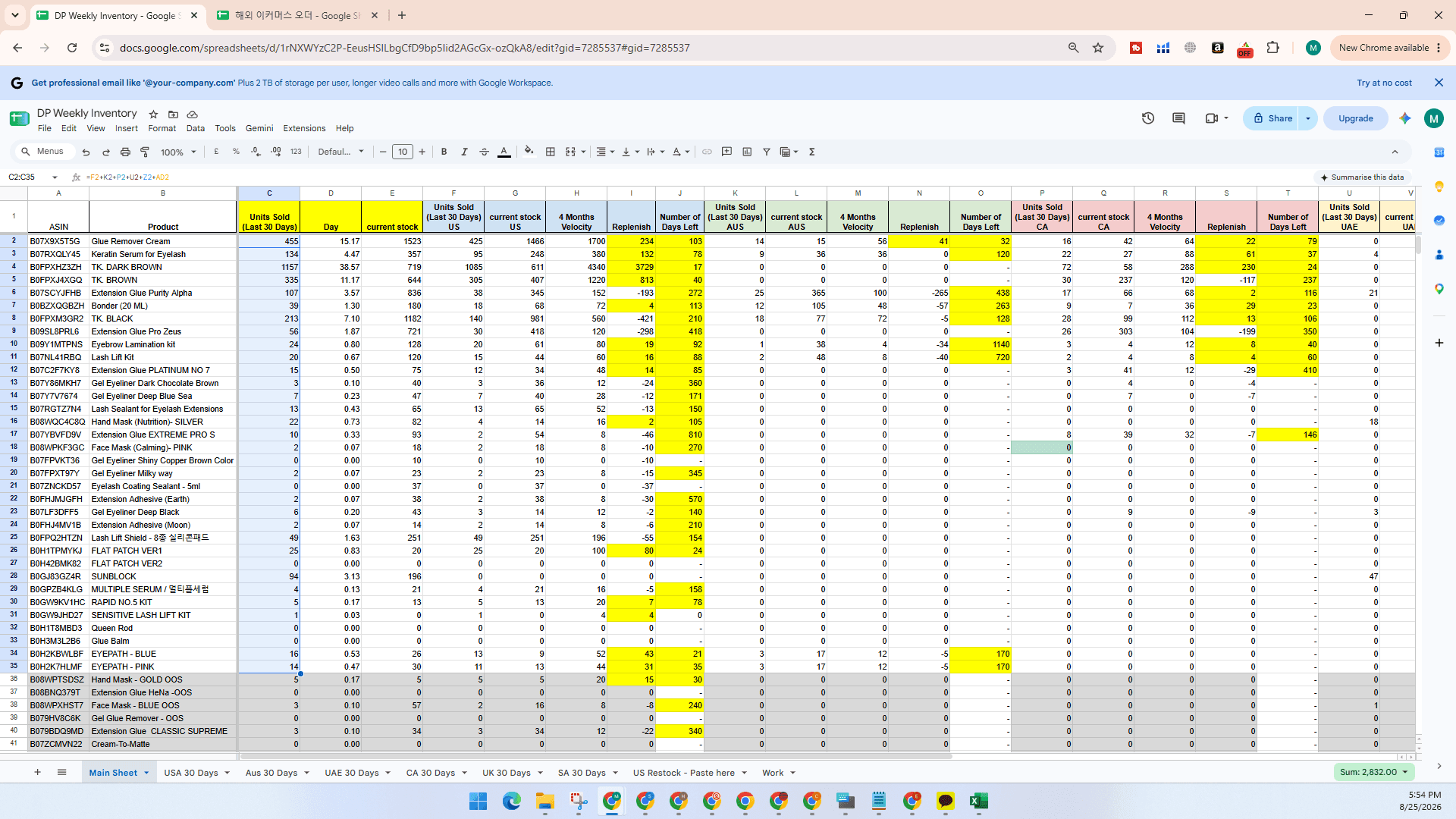Toggle italic formatting
This screenshot has width=1456, height=819.
coord(464,152)
